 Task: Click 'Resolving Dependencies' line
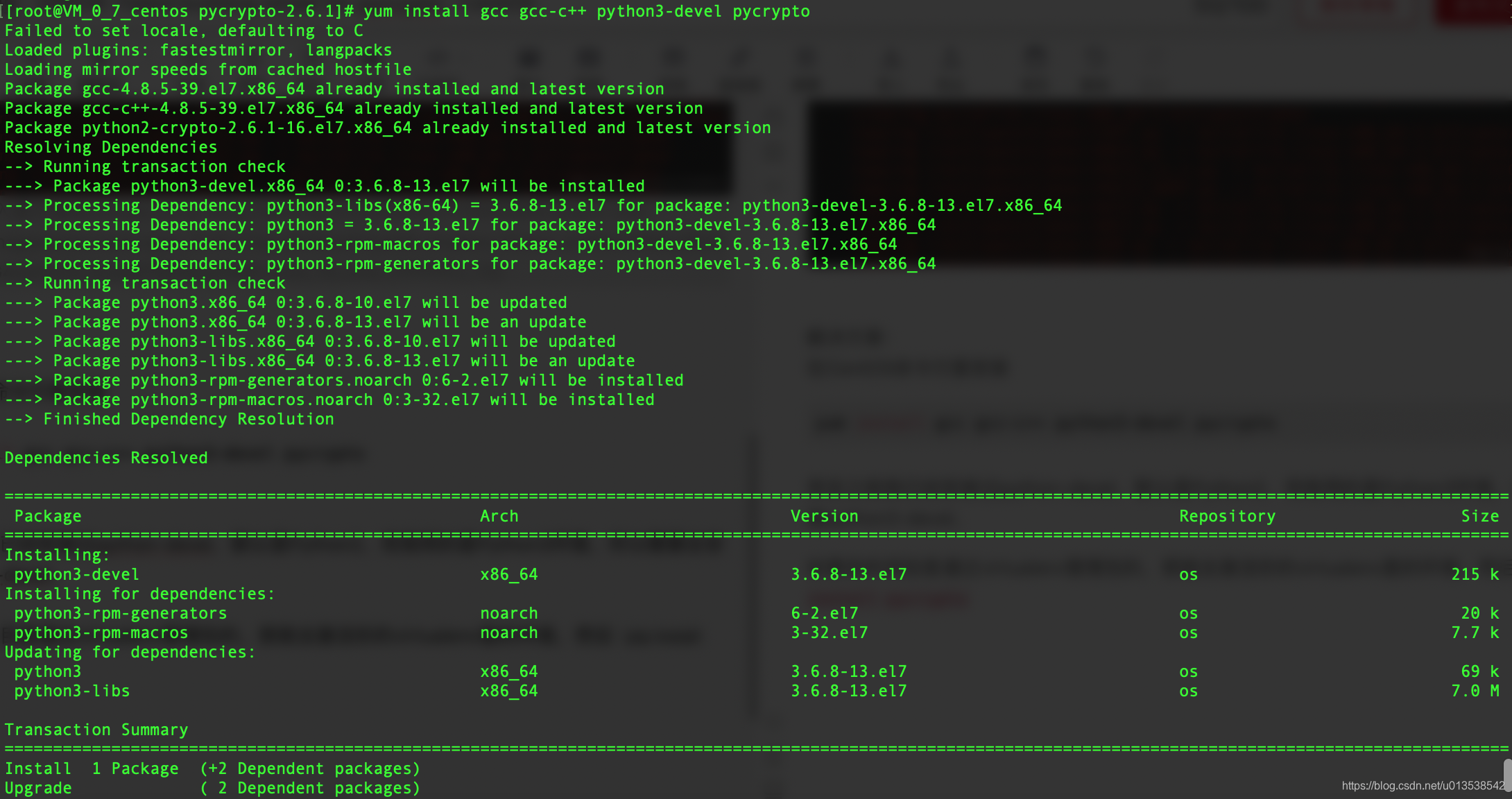[111, 148]
